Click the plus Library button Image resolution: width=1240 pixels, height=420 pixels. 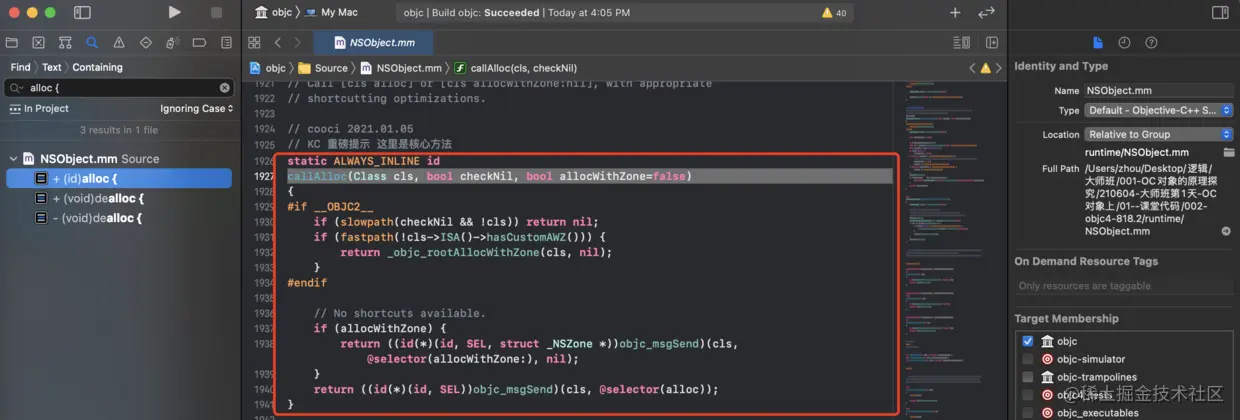[955, 13]
